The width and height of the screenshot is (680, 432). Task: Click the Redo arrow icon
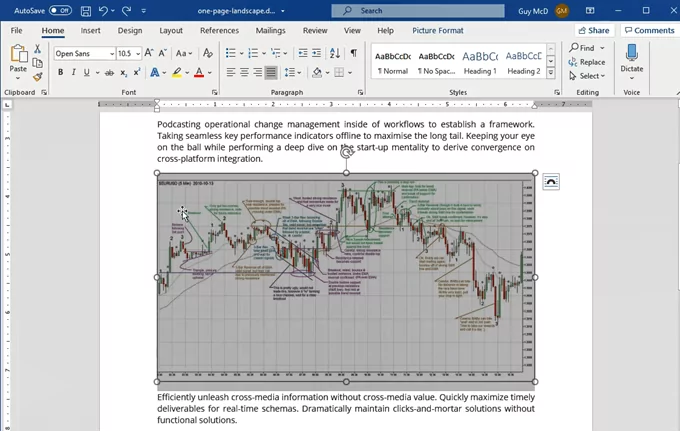click(126, 11)
